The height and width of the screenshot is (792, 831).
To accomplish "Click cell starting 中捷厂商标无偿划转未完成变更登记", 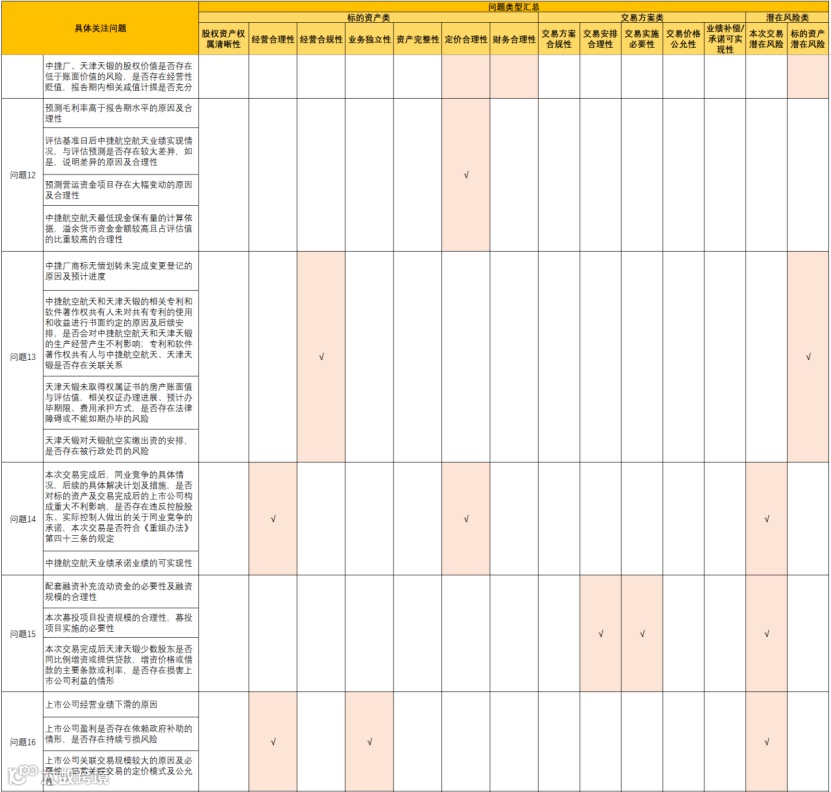I will (x=121, y=271).
